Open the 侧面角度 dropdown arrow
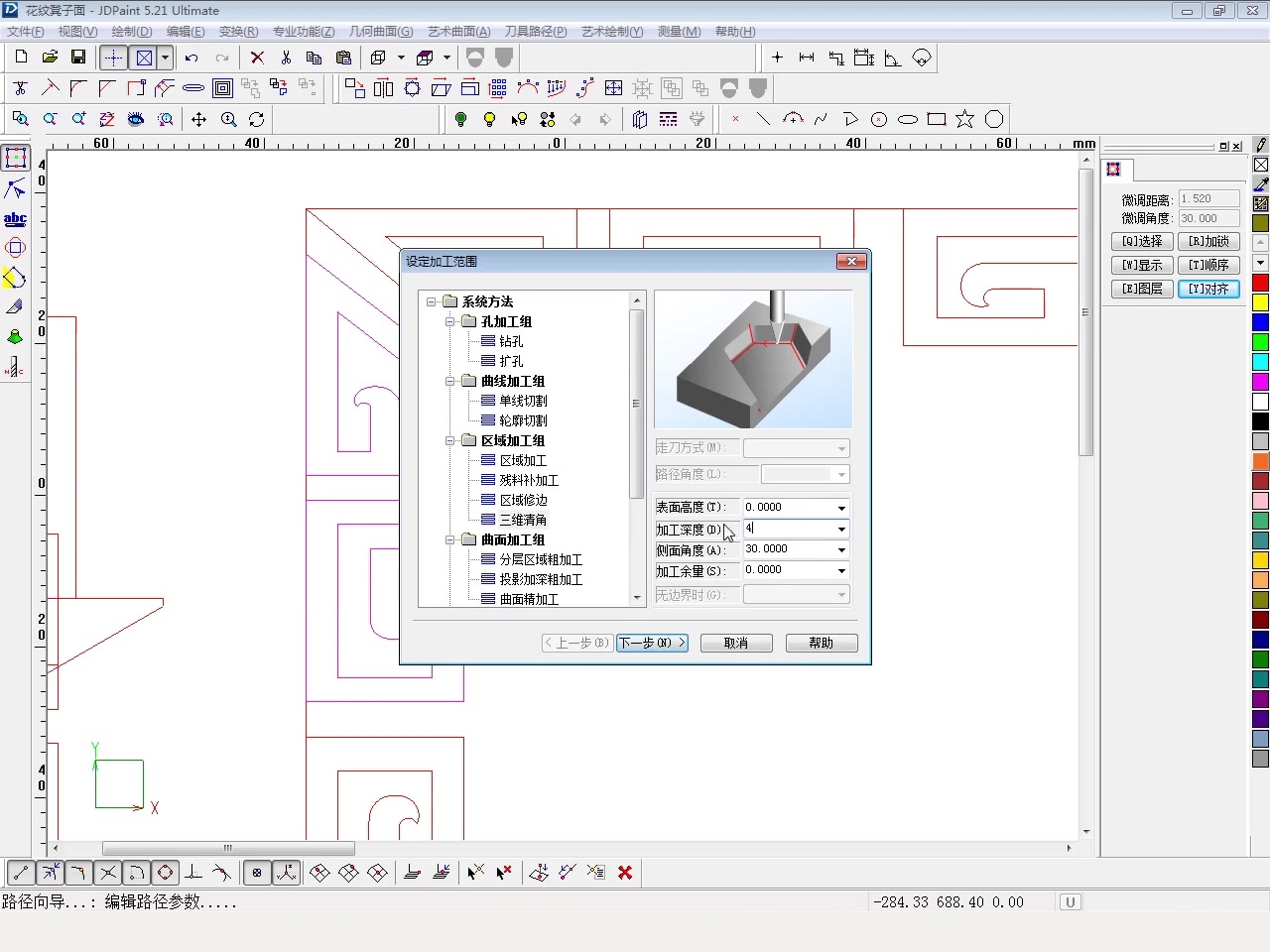 coord(841,549)
